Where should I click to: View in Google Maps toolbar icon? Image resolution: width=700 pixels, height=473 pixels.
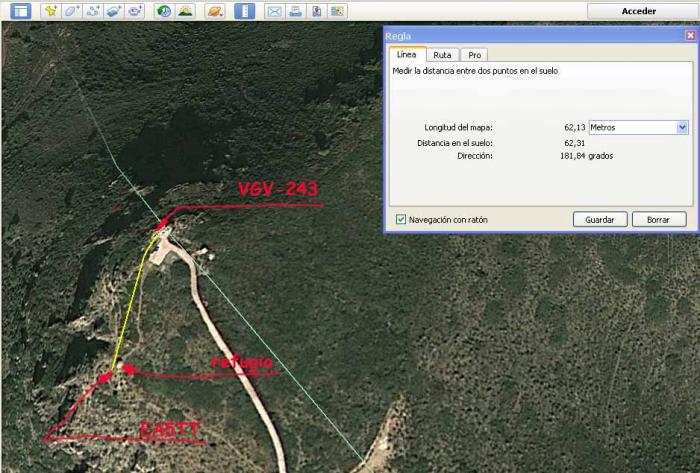coord(337,11)
